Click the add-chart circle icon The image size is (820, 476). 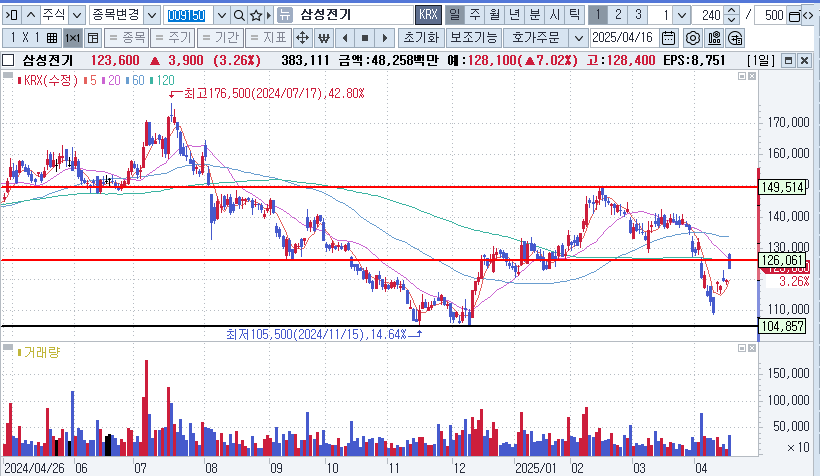tap(735, 38)
